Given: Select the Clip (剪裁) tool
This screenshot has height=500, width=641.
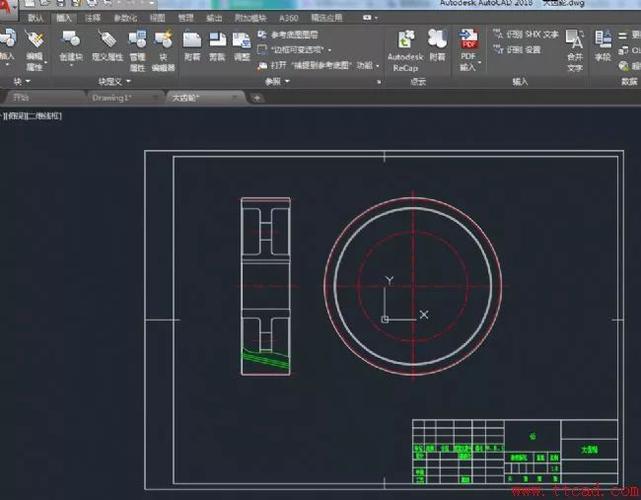Looking at the screenshot, I should [x=217, y=40].
